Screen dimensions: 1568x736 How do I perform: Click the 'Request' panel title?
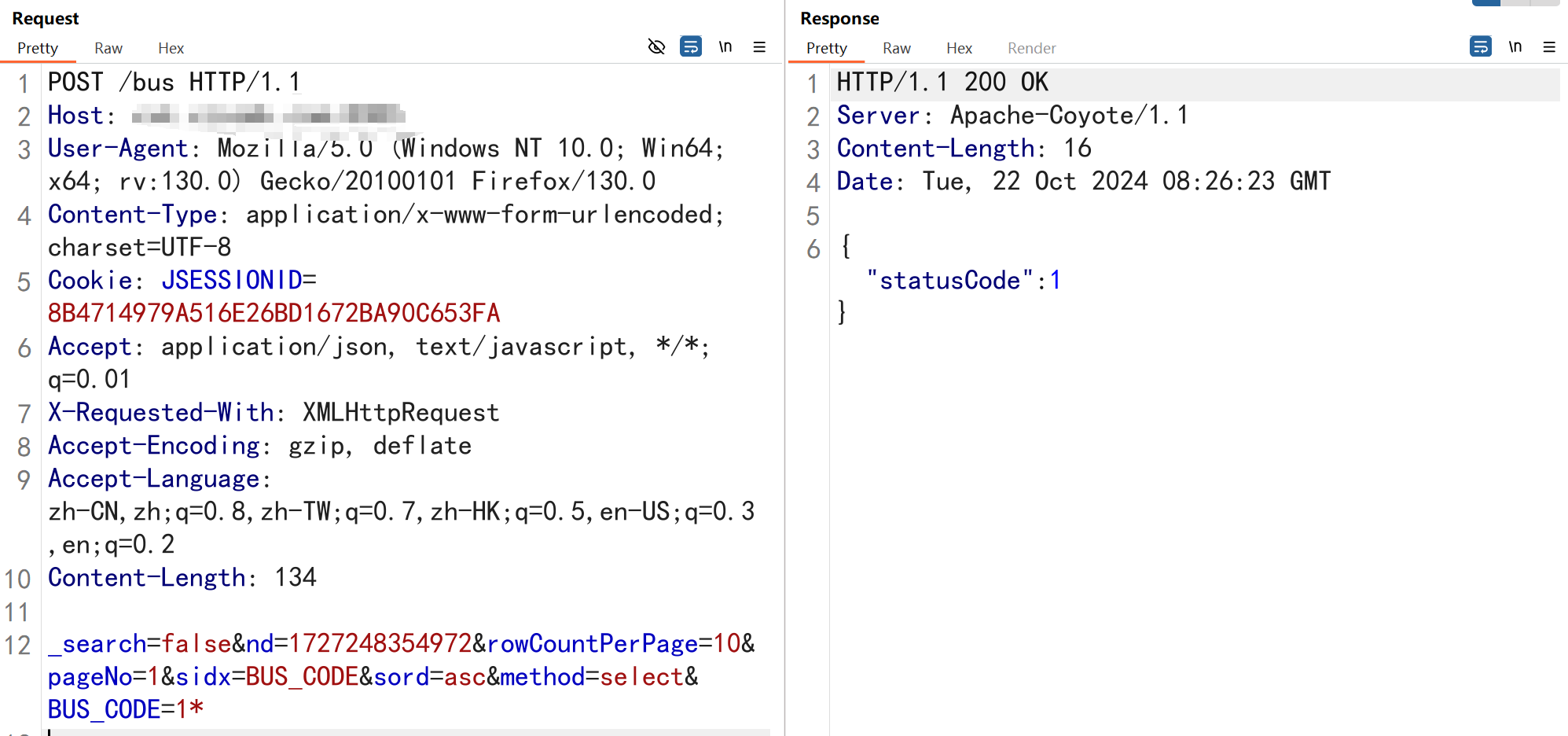tap(46, 18)
